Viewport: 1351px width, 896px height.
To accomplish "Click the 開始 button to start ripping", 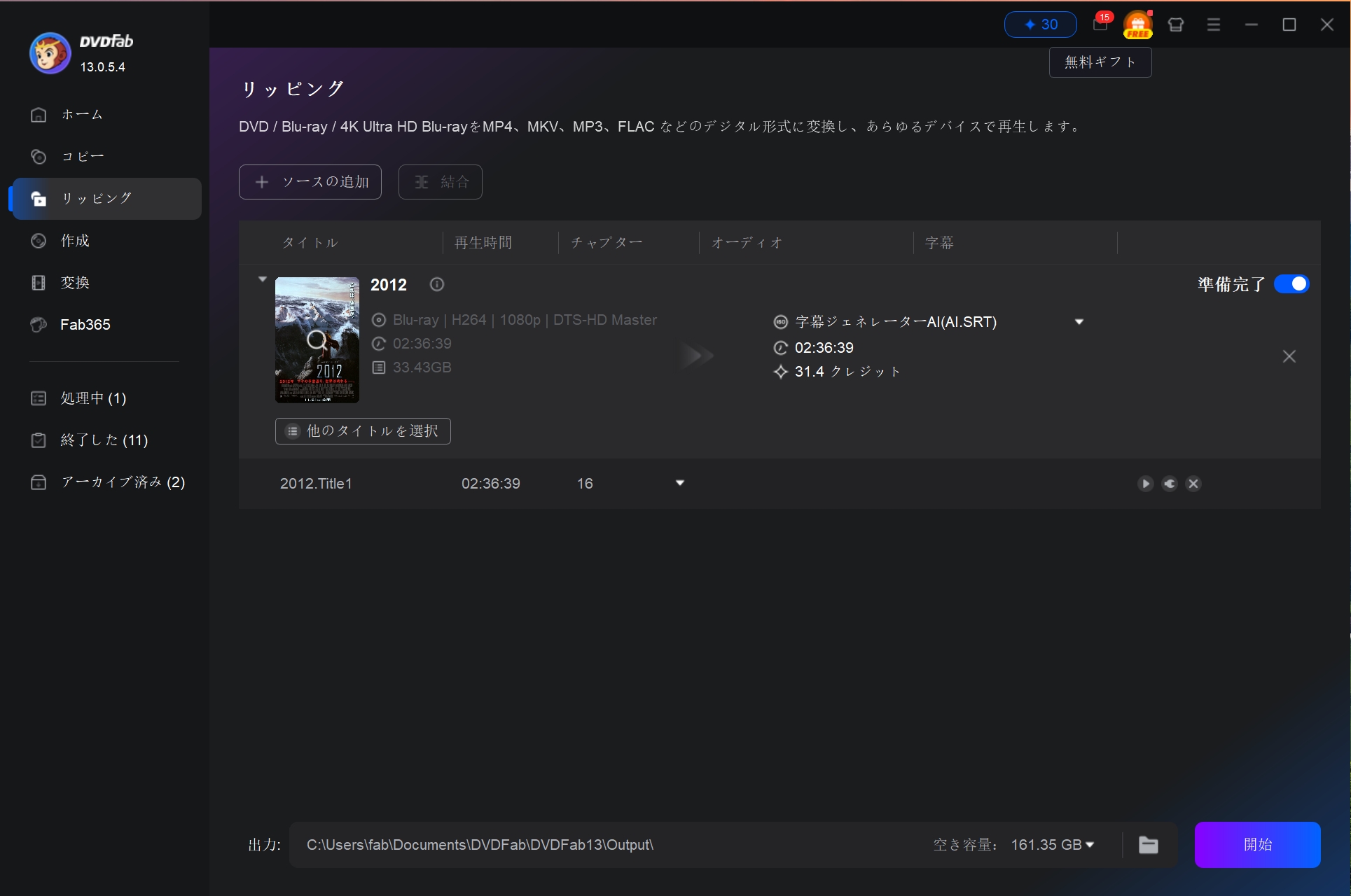I will point(1257,844).
